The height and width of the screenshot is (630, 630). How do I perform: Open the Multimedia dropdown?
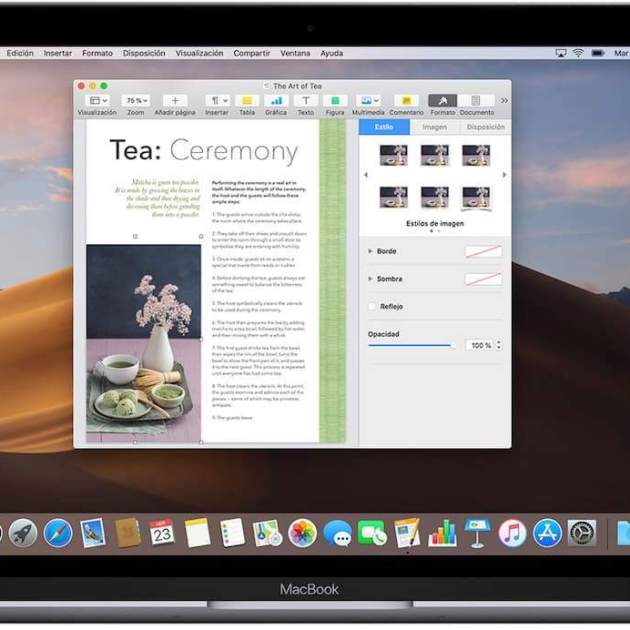369,101
